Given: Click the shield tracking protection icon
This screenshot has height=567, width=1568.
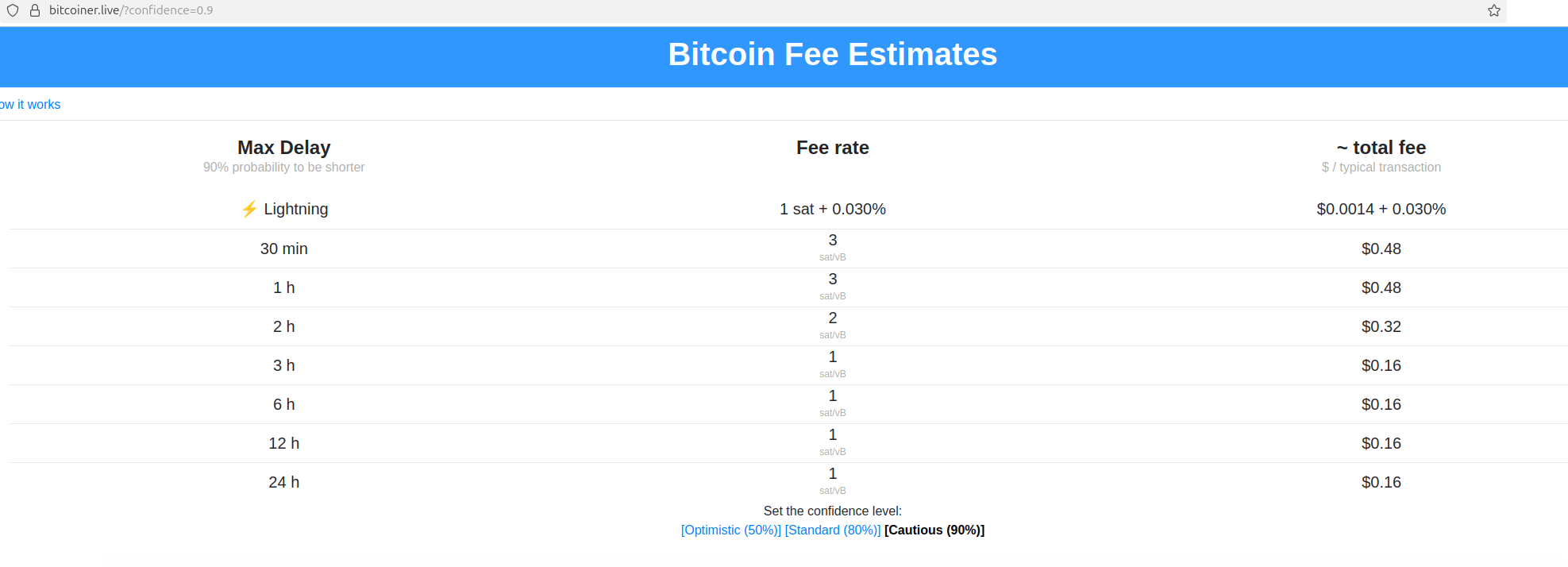Looking at the screenshot, I should 13,10.
